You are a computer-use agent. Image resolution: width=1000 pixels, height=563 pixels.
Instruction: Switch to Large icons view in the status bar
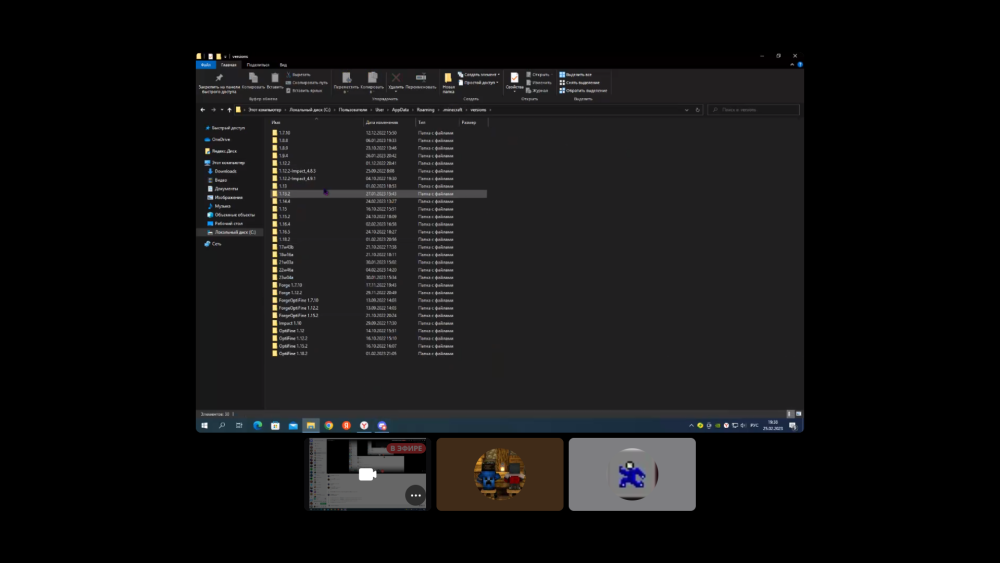(x=798, y=414)
